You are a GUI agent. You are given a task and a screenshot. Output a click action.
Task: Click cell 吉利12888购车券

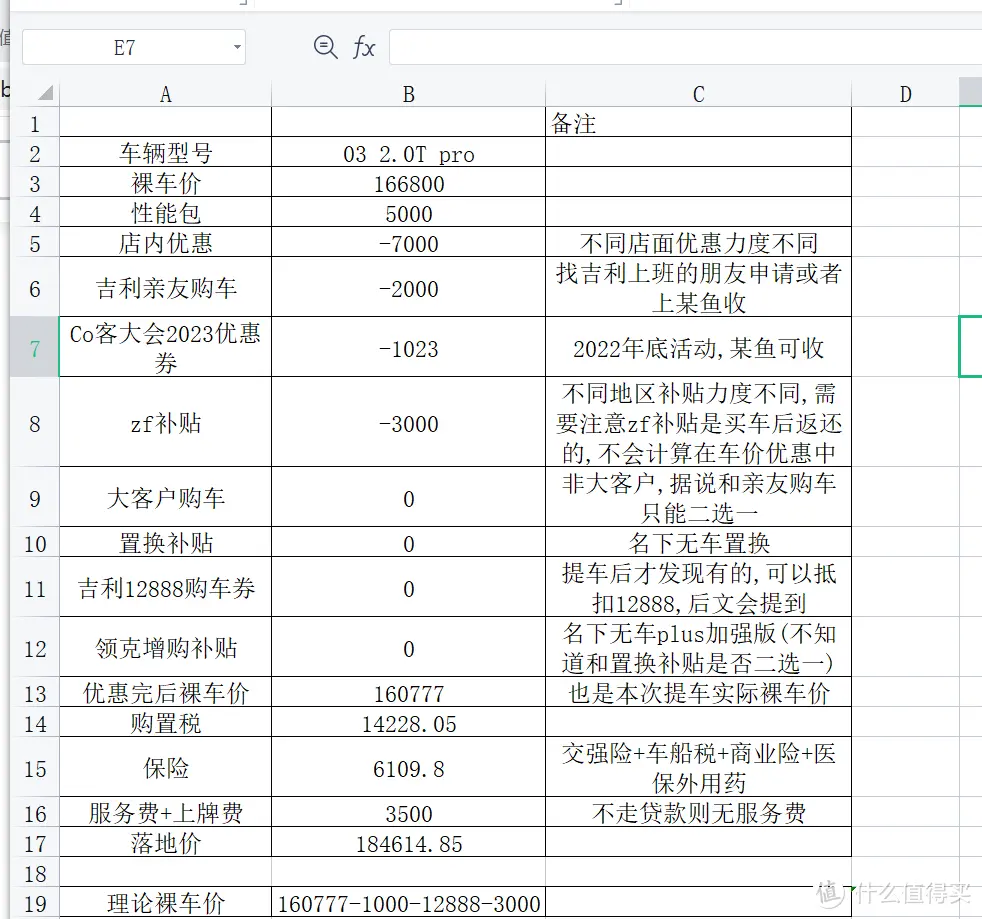pyautogui.click(x=165, y=588)
